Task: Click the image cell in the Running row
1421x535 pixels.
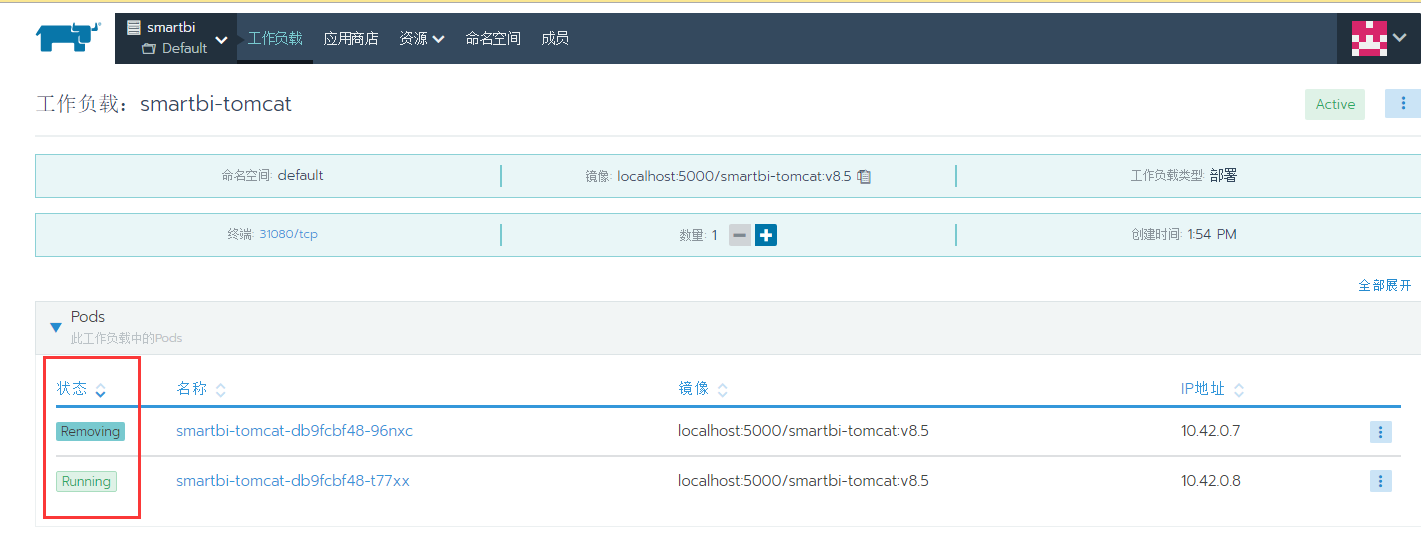Action: pos(803,481)
